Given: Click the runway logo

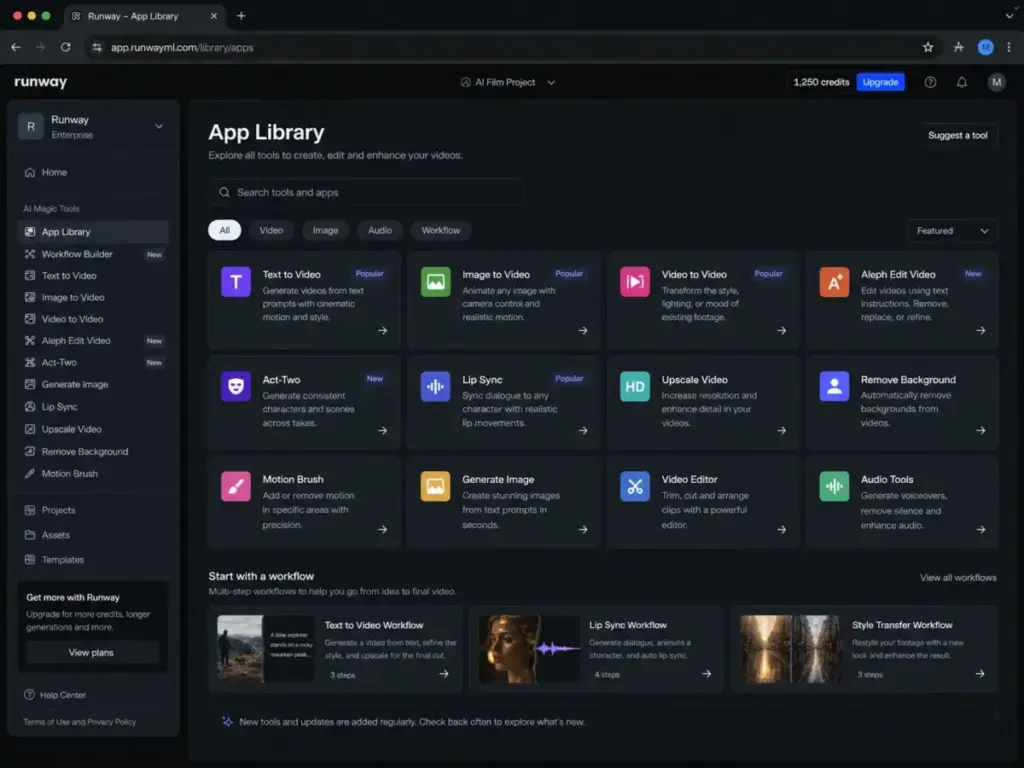Looking at the screenshot, I should pyautogui.click(x=40, y=82).
